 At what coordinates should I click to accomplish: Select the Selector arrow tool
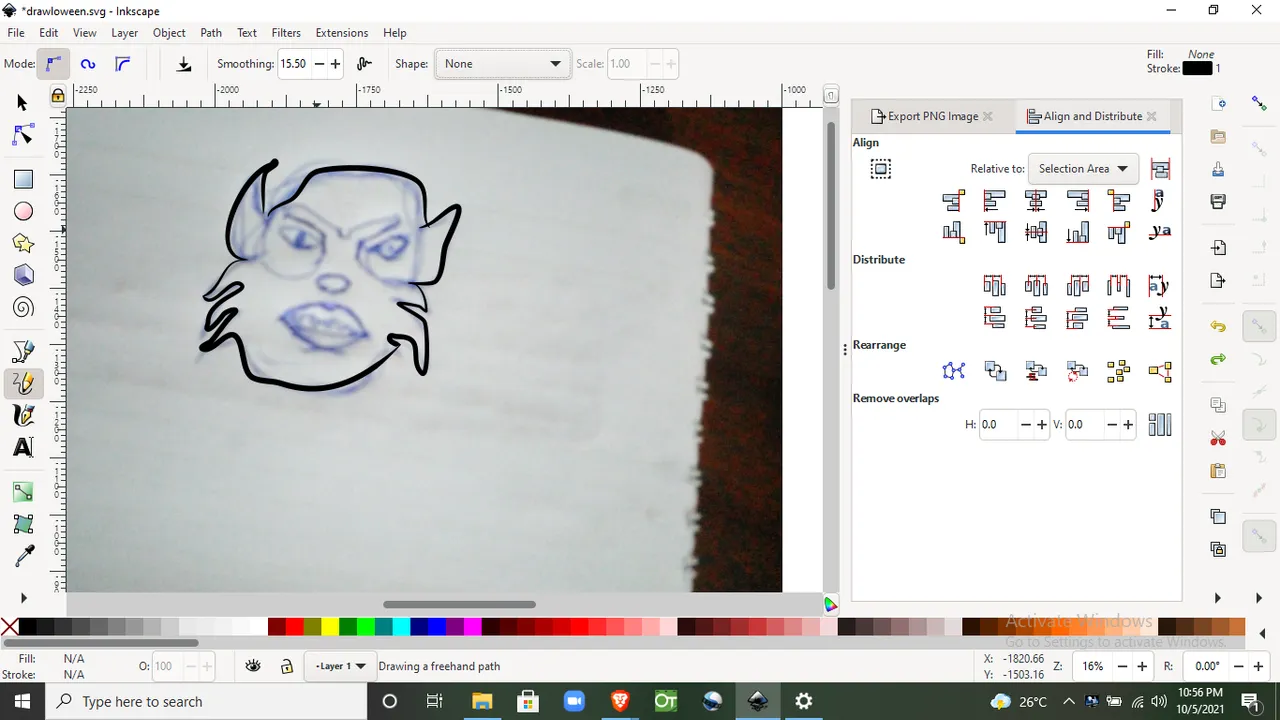pyautogui.click(x=23, y=103)
